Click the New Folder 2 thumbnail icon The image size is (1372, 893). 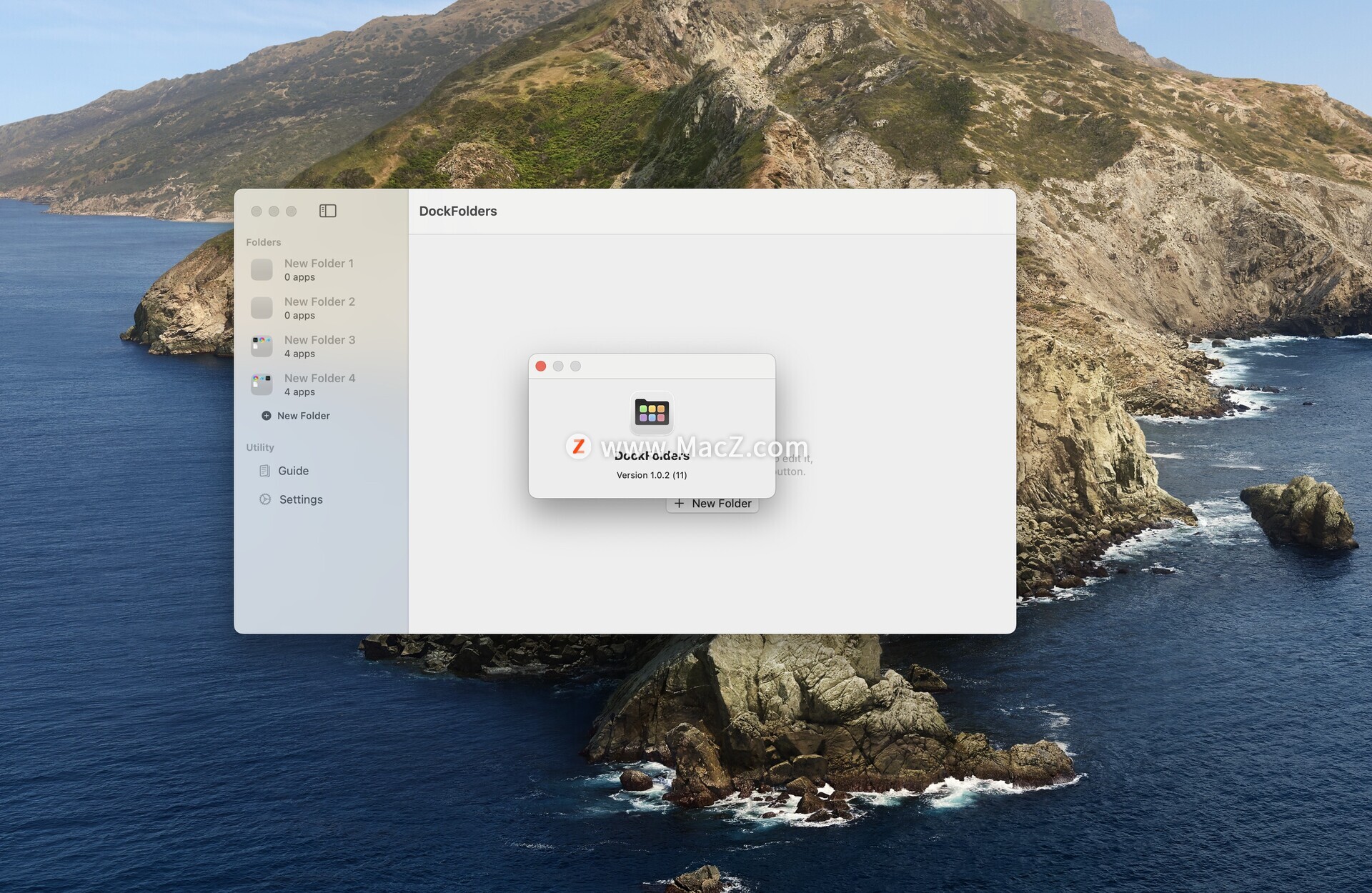[262, 308]
